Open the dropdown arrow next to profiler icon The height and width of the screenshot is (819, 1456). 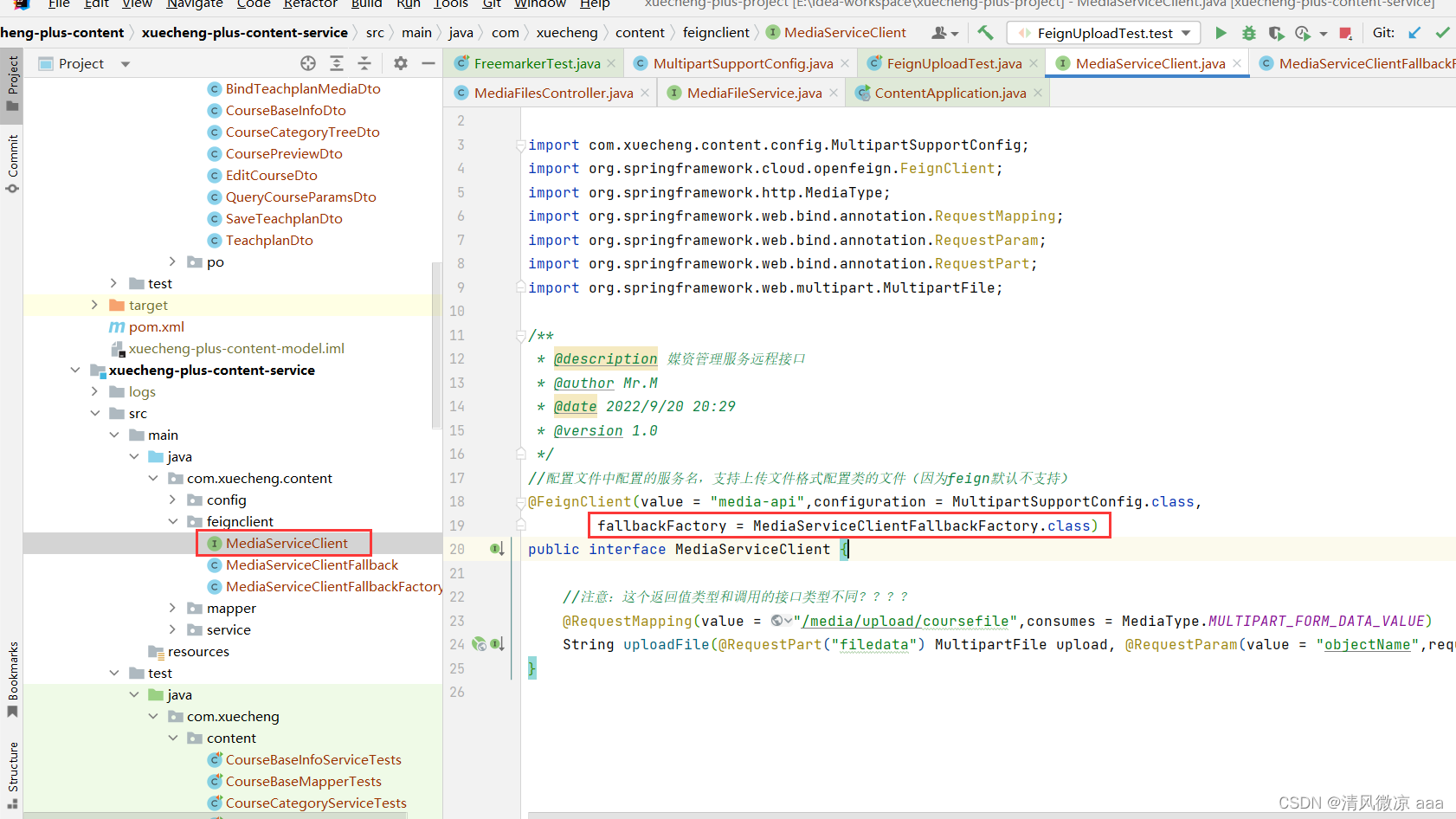pos(1323,34)
